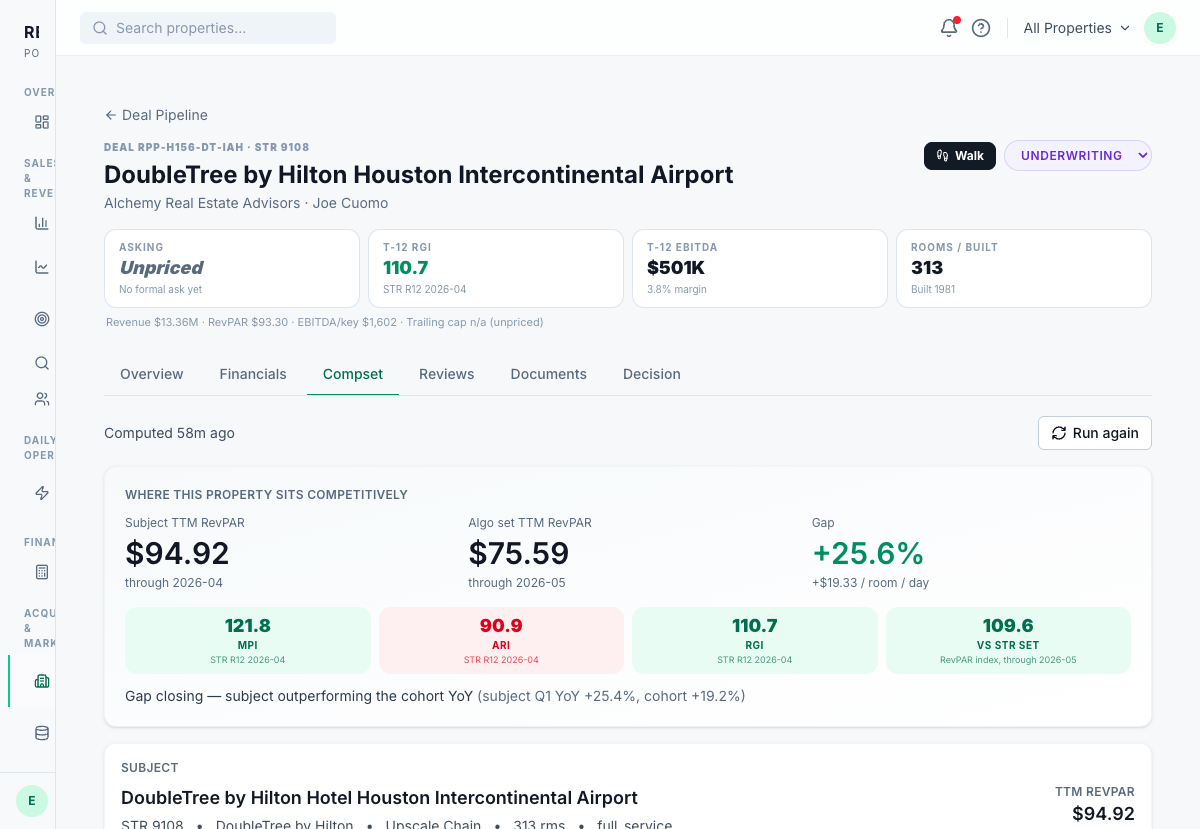Click the Run again button
This screenshot has width=1200, height=829.
[x=1095, y=433]
